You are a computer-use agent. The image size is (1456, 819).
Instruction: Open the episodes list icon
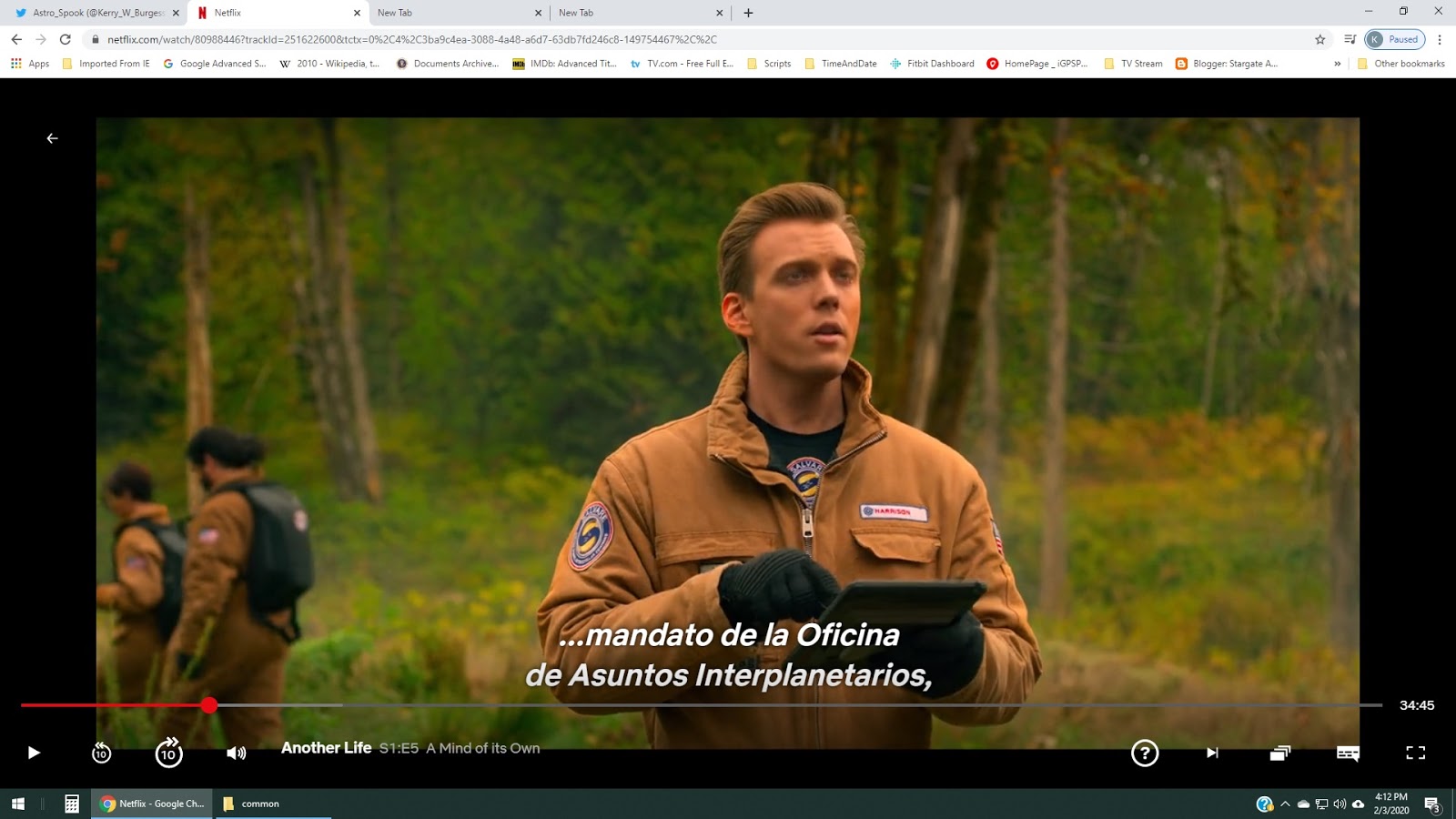(x=1280, y=753)
